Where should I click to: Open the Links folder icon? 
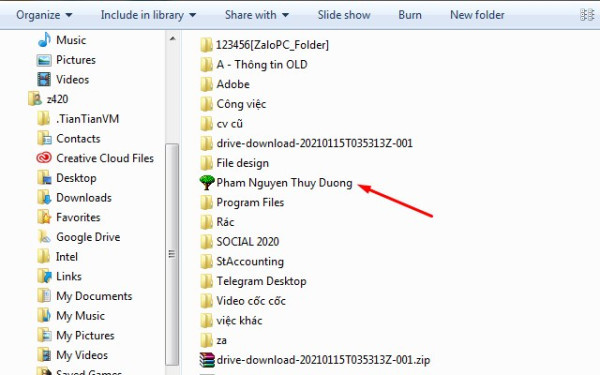click(44, 276)
